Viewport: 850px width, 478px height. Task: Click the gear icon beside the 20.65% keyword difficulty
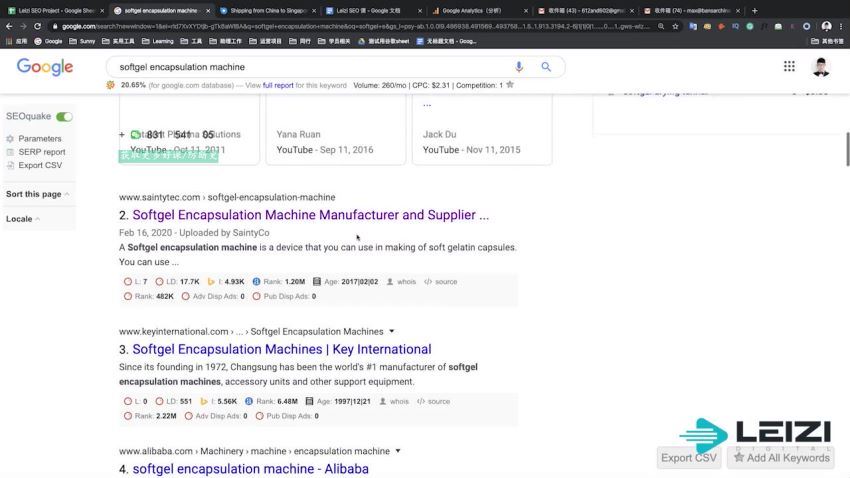click(x=111, y=85)
